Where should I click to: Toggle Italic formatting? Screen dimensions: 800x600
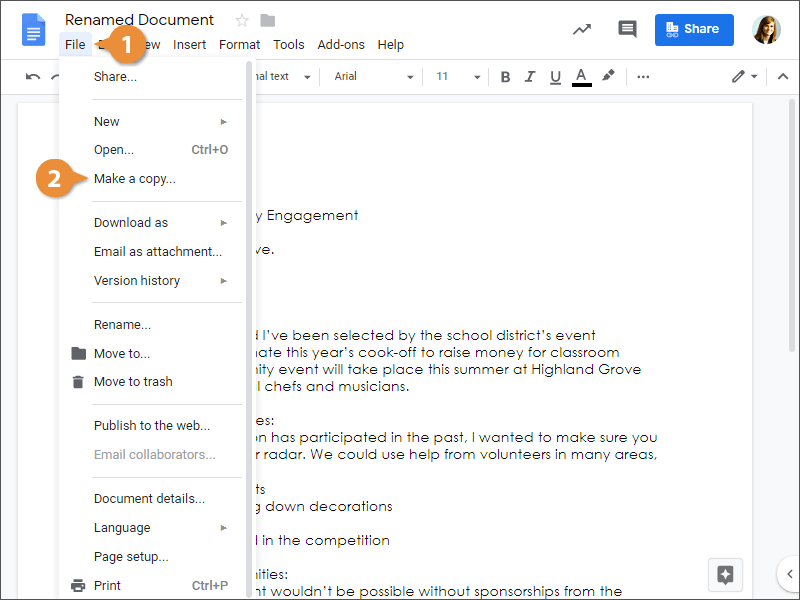tap(530, 77)
